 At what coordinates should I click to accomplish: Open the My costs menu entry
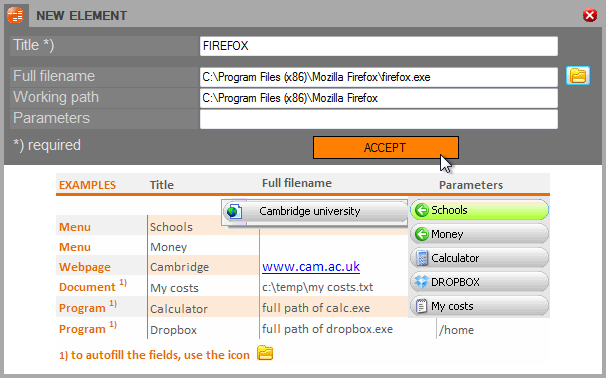pos(479,306)
